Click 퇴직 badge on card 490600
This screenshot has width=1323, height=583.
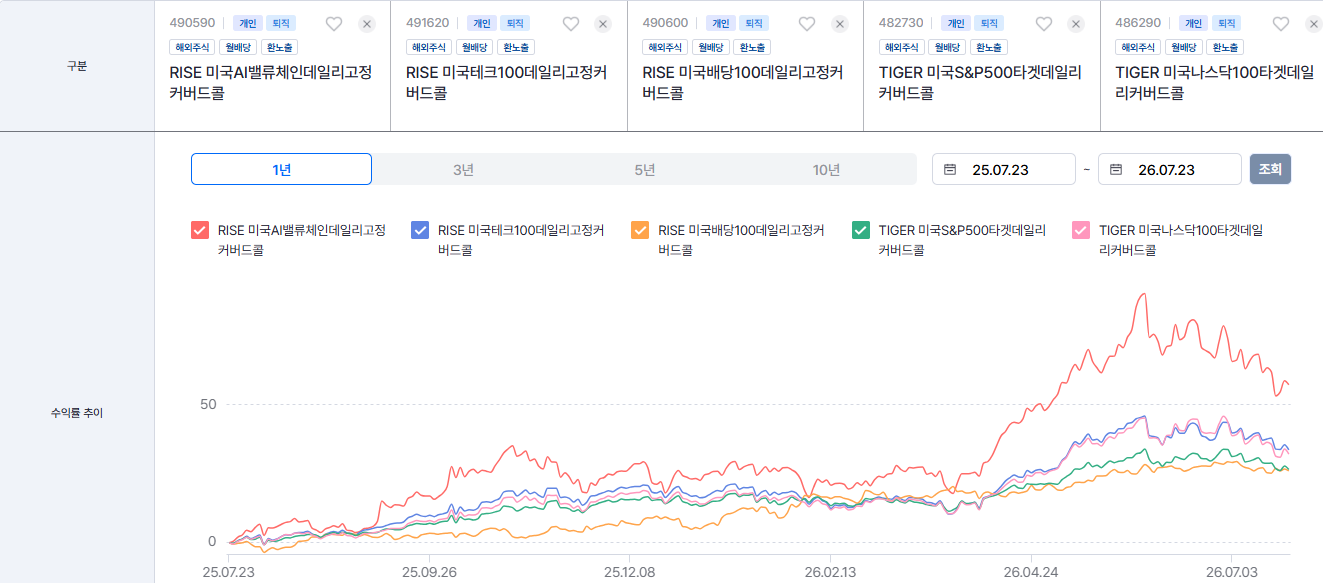[x=752, y=23]
